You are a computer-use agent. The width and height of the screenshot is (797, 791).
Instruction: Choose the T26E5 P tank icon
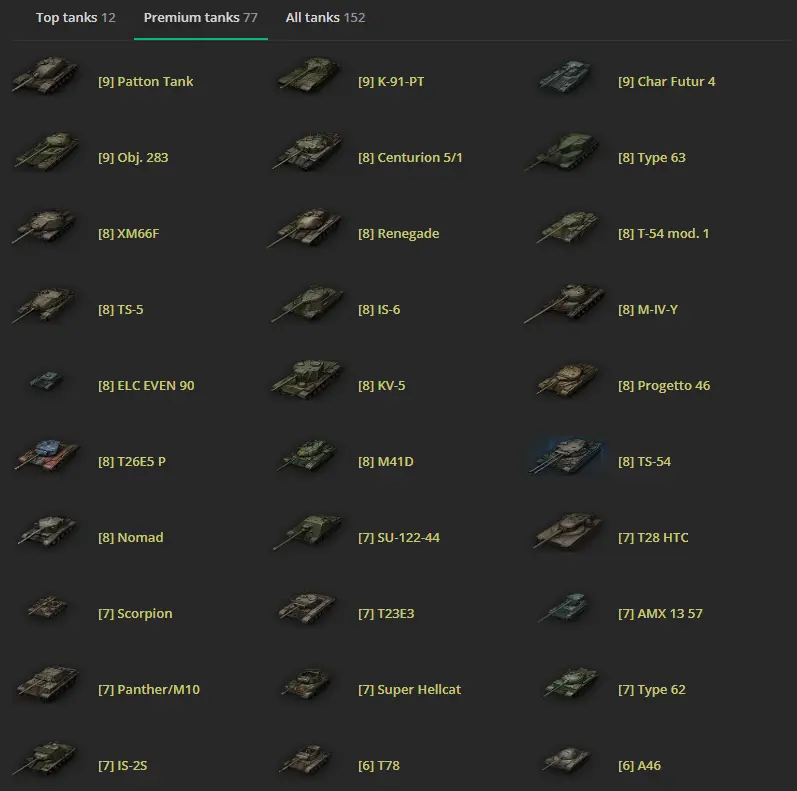pos(46,457)
